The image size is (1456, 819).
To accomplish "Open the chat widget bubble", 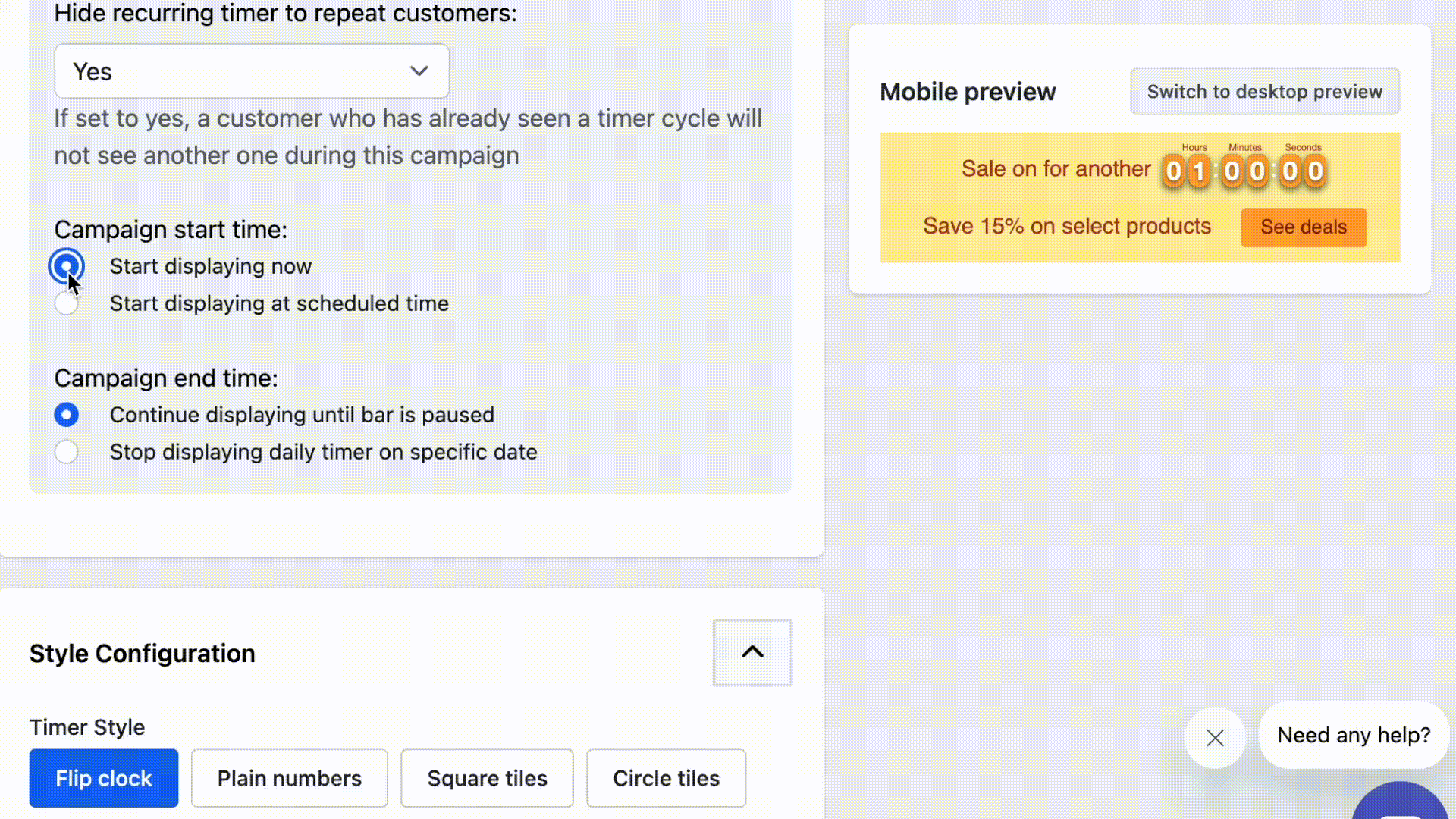I will [1400, 801].
